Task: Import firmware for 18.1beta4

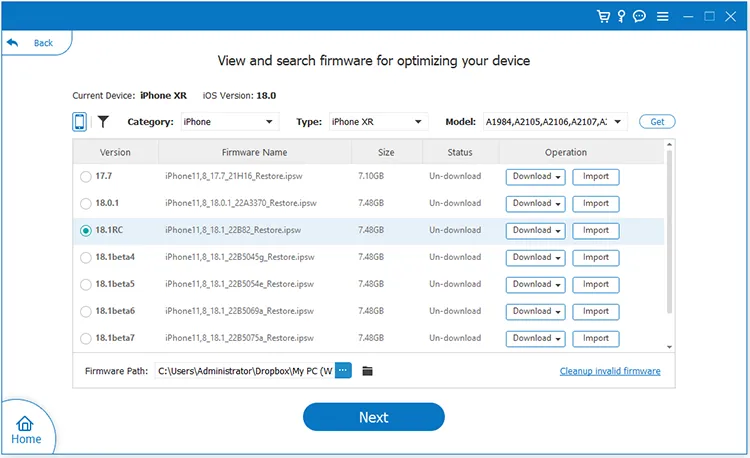Action: [x=596, y=258]
